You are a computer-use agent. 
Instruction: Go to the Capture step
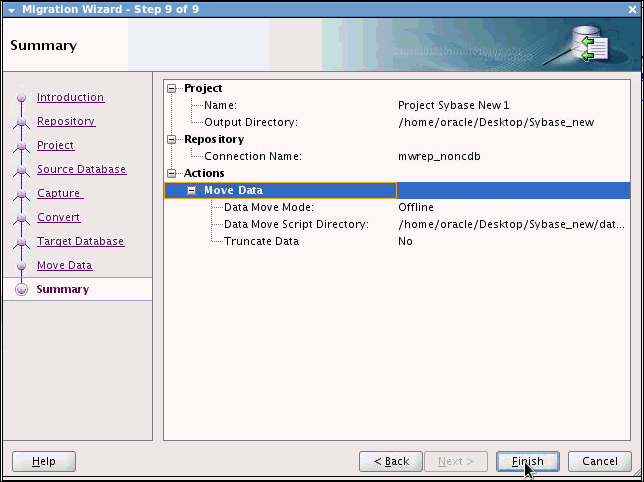click(x=60, y=193)
